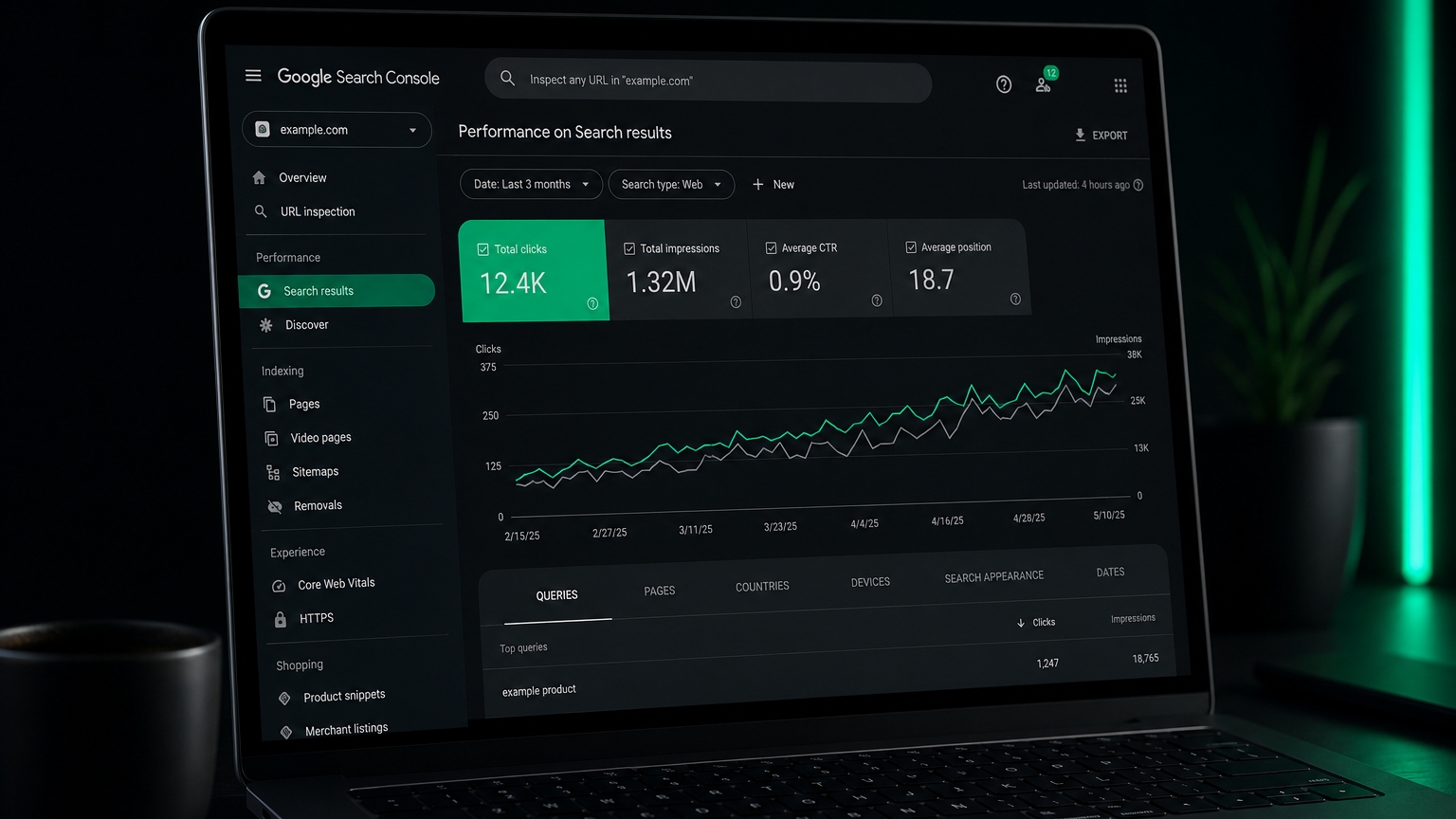The height and width of the screenshot is (819, 1456).
Task: Click the Impressions column header
Action: point(1133,618)
